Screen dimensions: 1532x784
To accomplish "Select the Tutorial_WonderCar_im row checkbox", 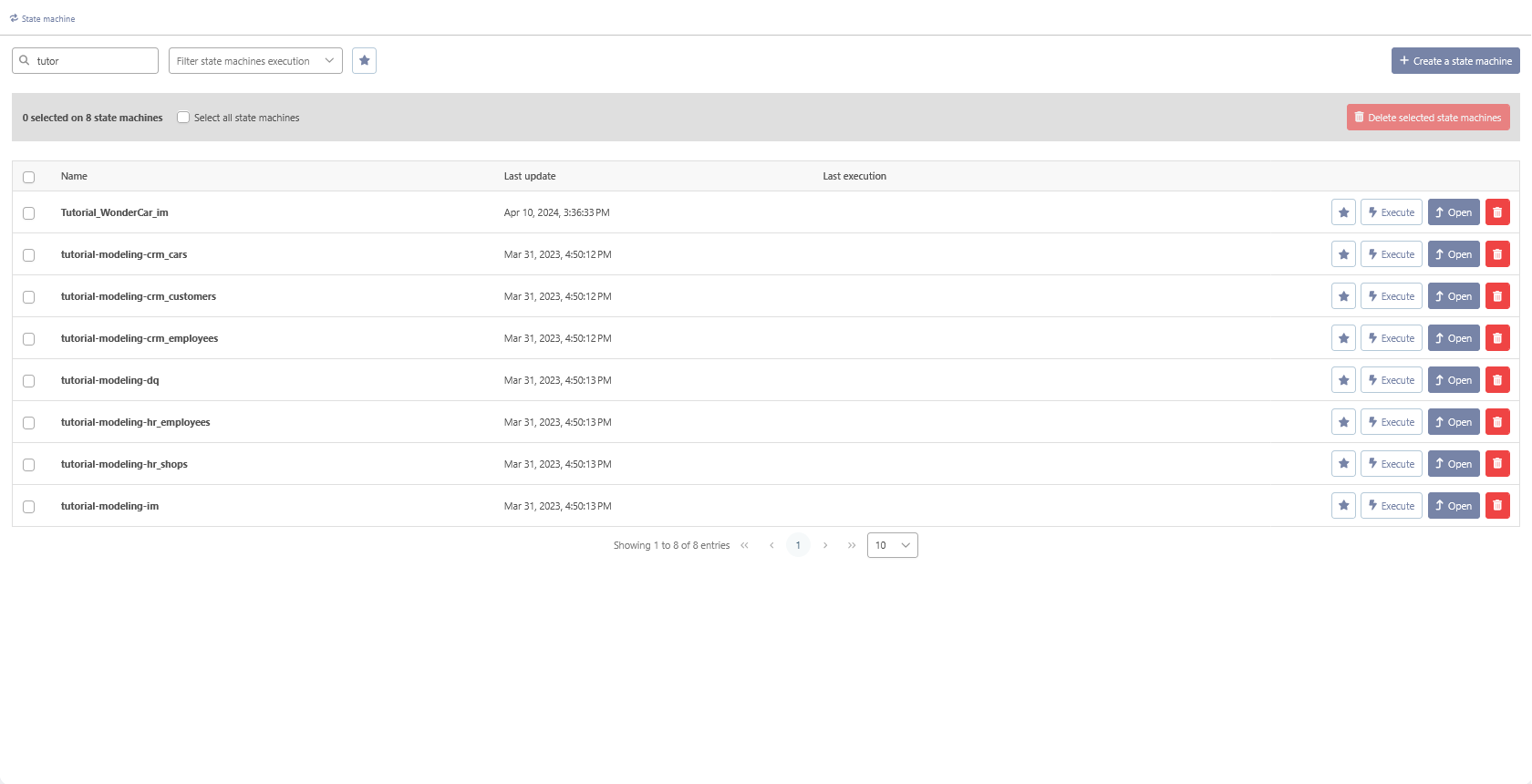I will click(x=28, y=213).
